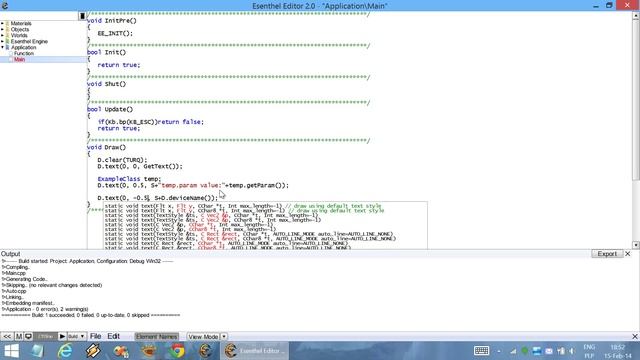640x360 pixels.
Task: Toggle the Element Names button
Action: pyautogui.click(x=156, y=337)
